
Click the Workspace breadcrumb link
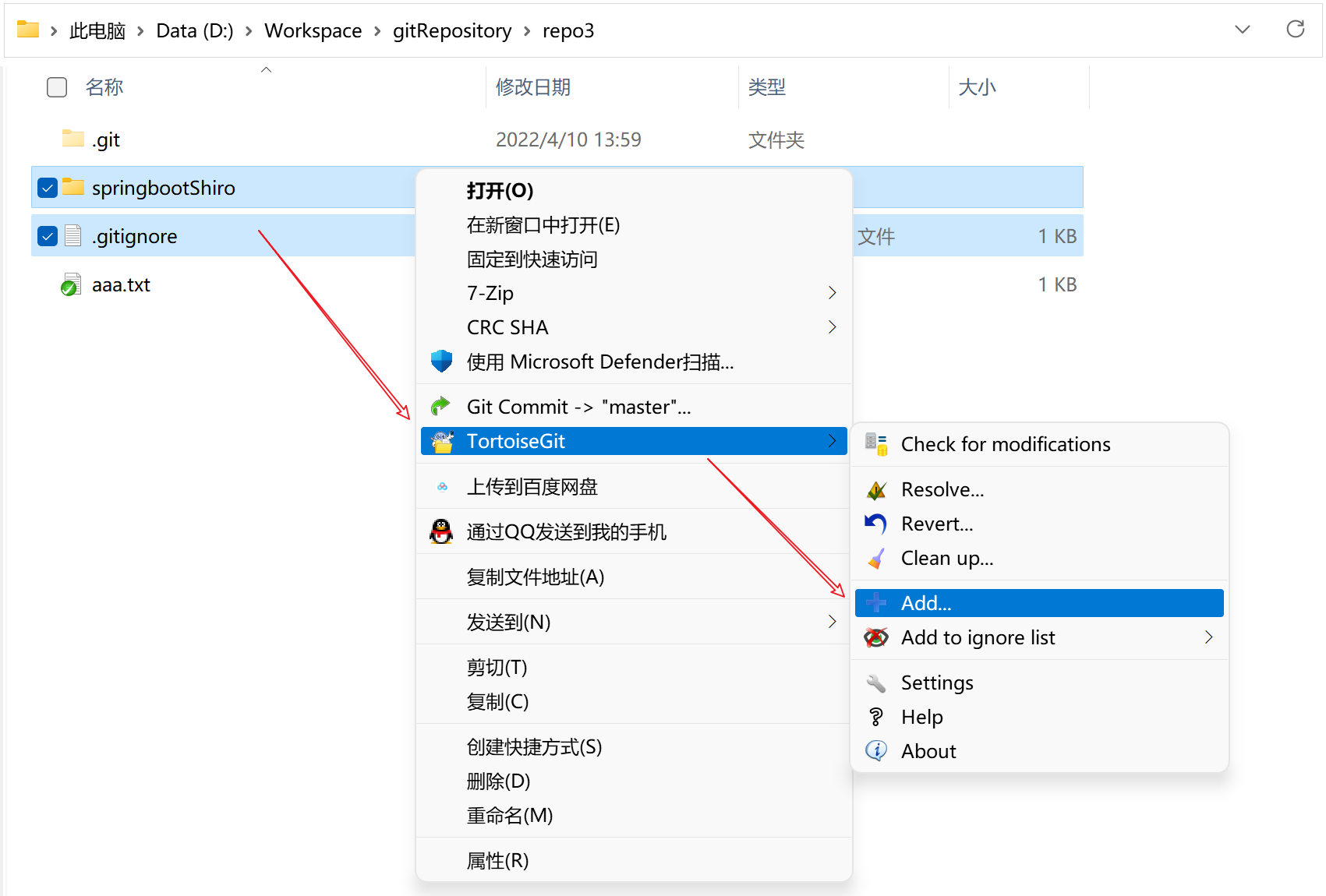313,30
